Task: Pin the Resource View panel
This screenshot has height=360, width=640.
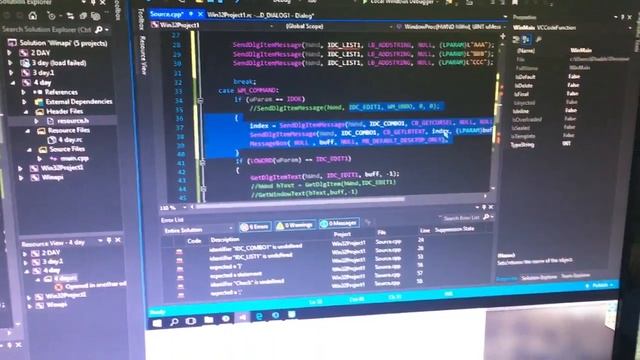Action: coord(109,240)
